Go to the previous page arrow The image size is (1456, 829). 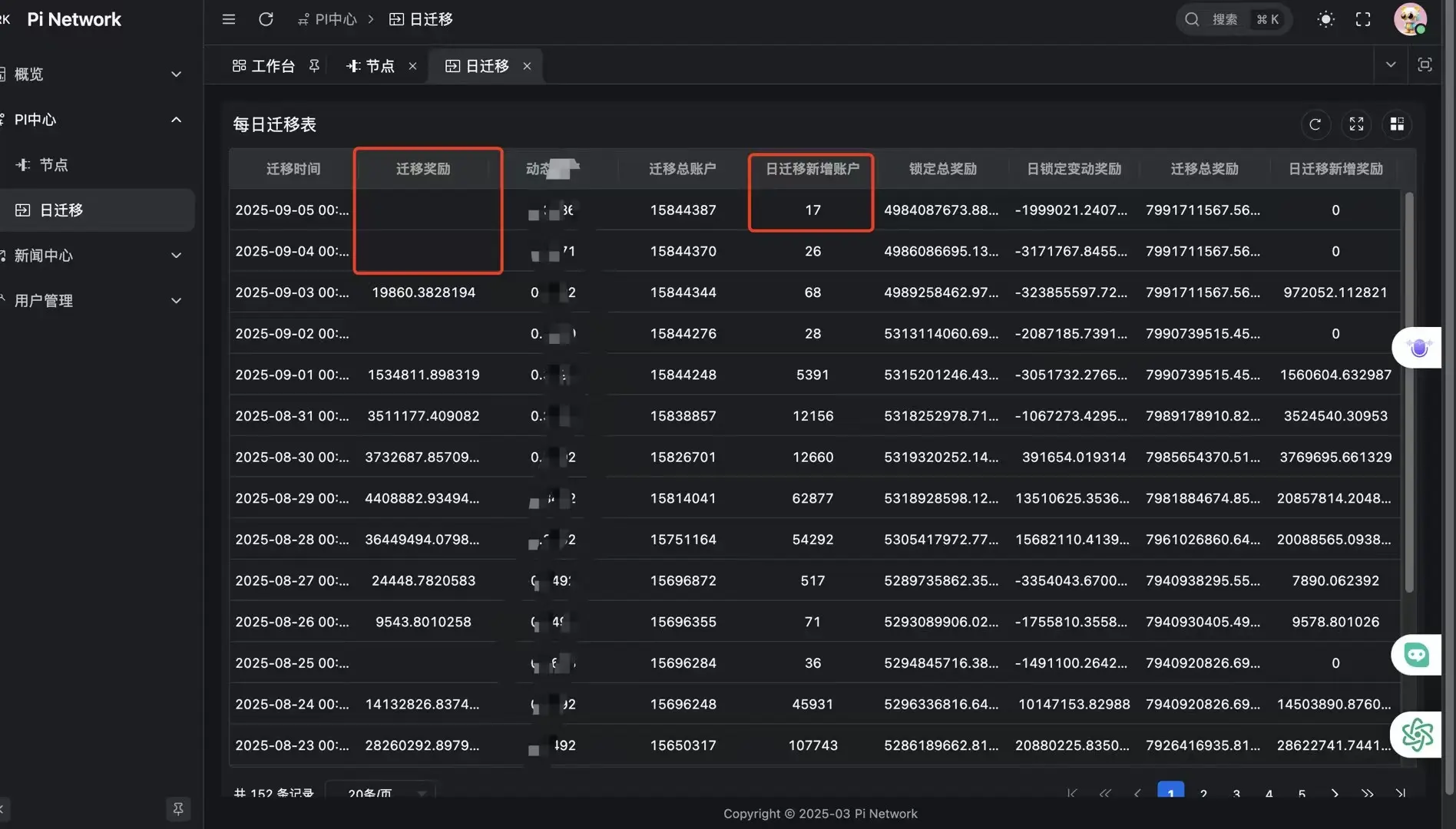[1137, 794]
